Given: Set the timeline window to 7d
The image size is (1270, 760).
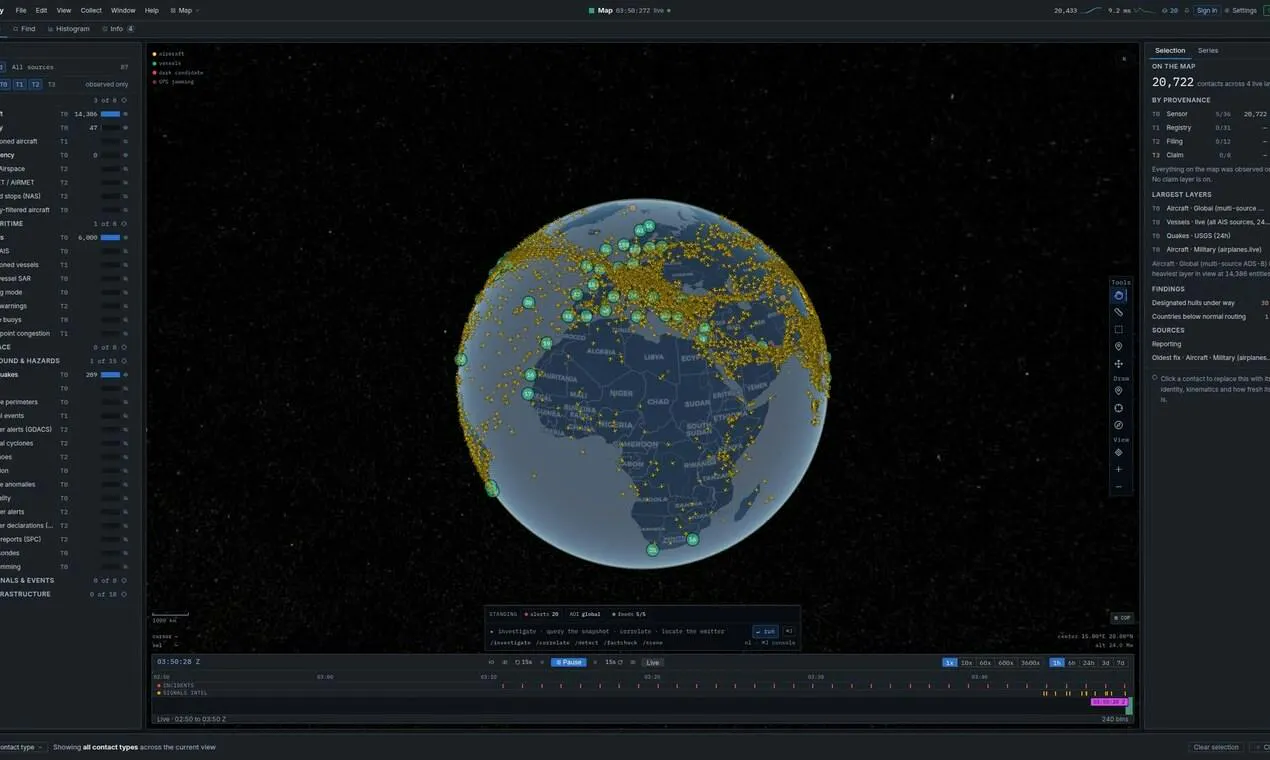Looking at the screenshot, I should (x=1121, y=662).
